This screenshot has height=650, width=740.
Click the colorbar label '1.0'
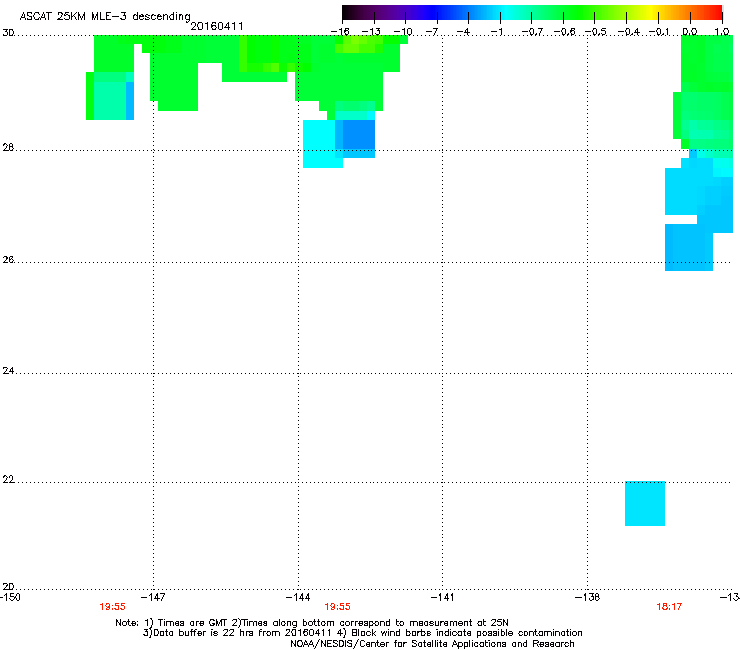click(722, 32)
